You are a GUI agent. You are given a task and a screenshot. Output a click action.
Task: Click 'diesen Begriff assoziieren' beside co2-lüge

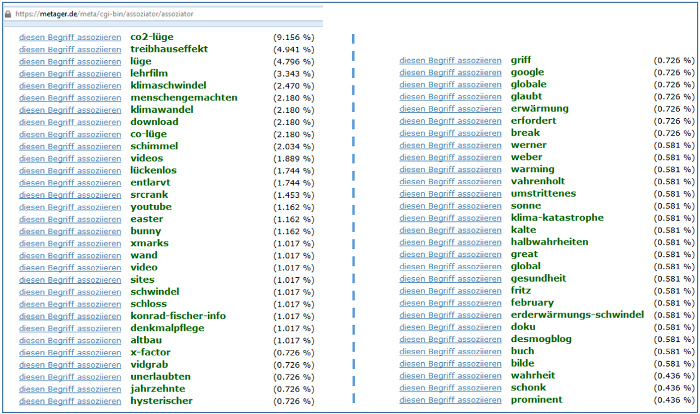pyautogui.click(x=70, y=37)
